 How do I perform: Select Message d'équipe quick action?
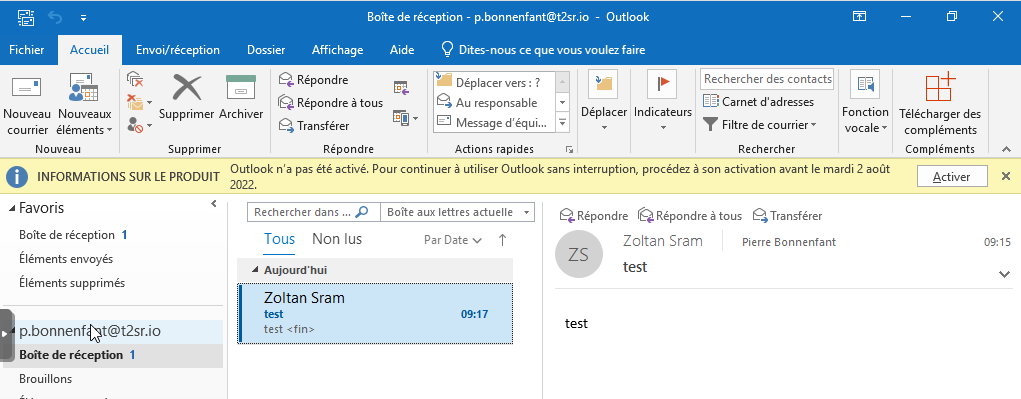click(x=494, y=122)
